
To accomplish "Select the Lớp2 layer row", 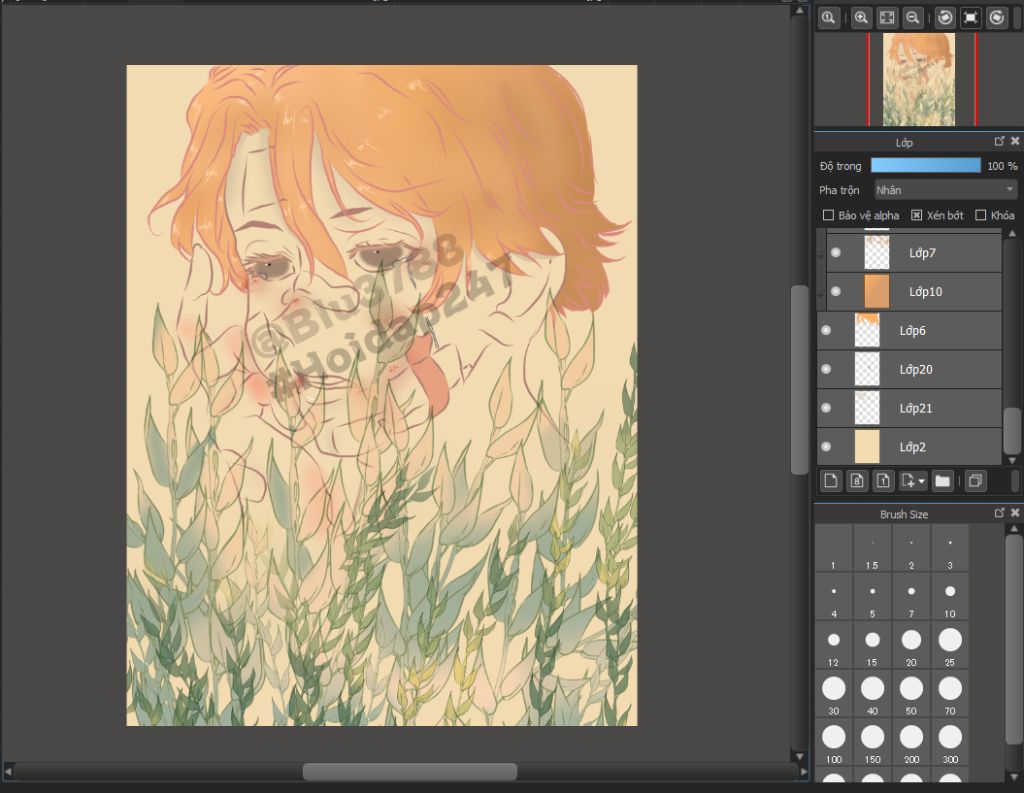I will click(910, 447).
